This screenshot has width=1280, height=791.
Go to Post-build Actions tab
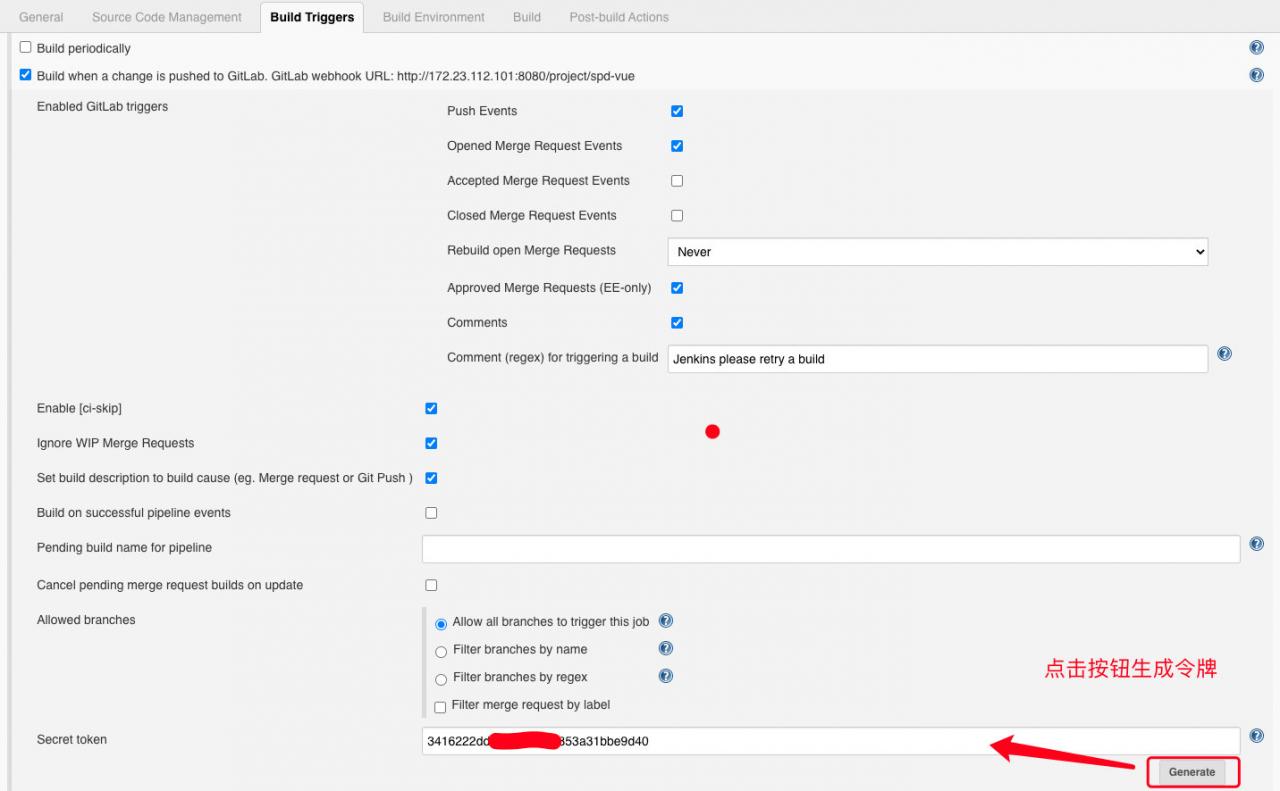tap(619, 17)
